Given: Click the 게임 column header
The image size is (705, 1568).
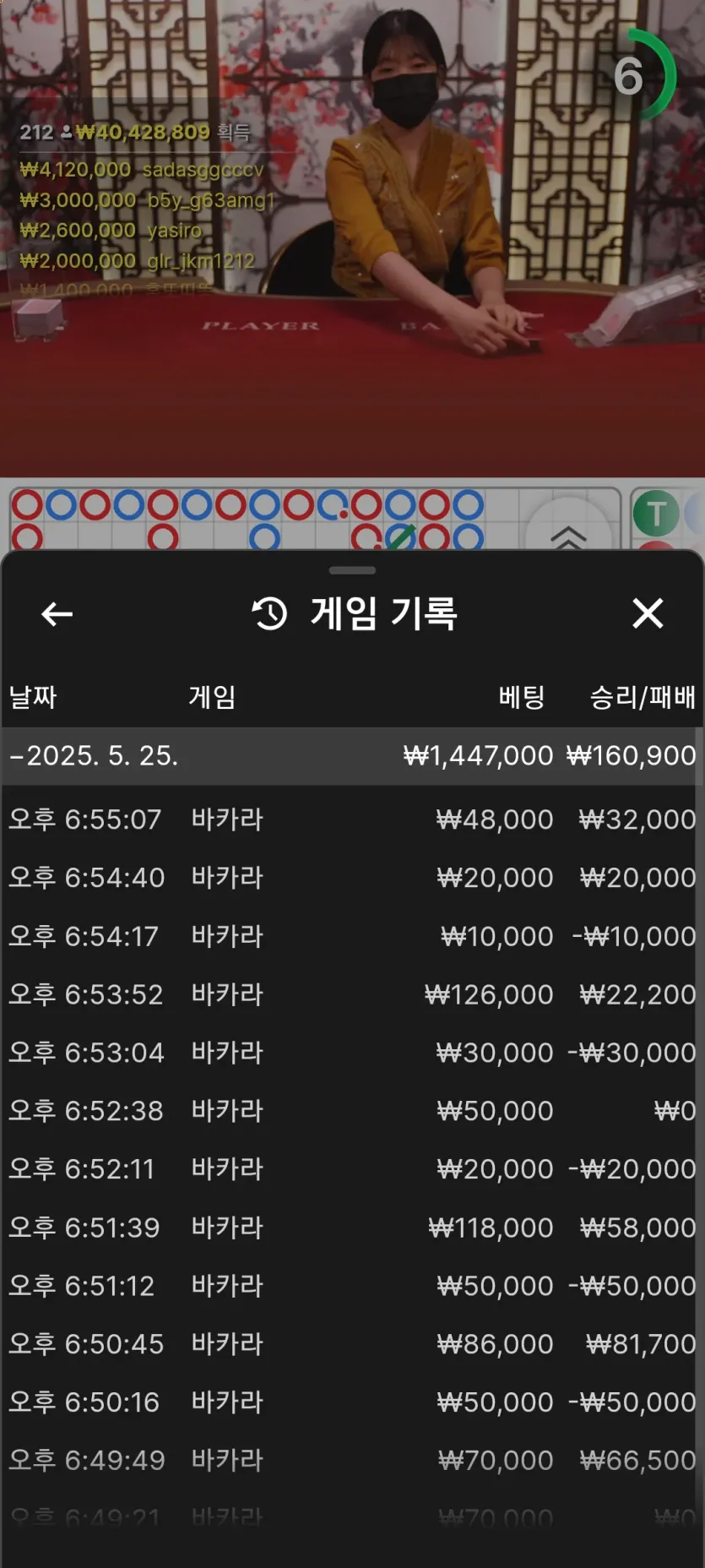Looking at the screenshot, I should tap(212, 697).
